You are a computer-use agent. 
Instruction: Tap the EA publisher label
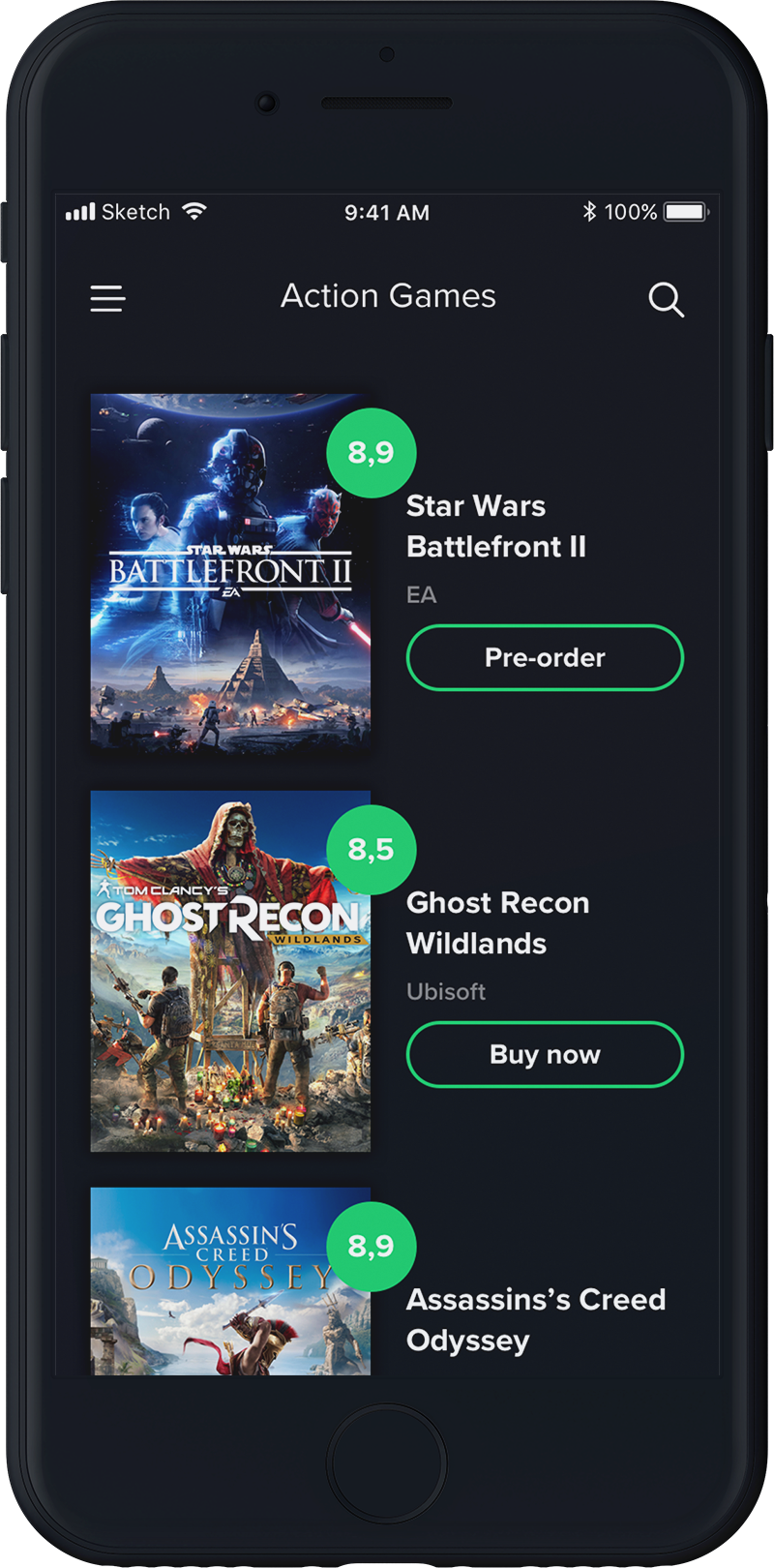(x=422, y=595)
